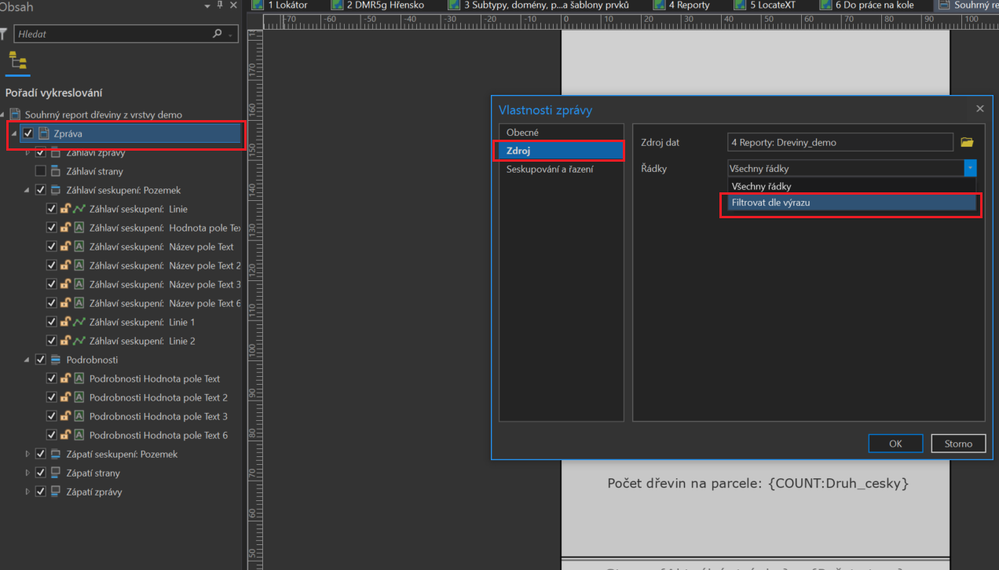The image size is (999, 570).
Task: Select Počet dřevin na parcele text element
Action: [758, 483]
